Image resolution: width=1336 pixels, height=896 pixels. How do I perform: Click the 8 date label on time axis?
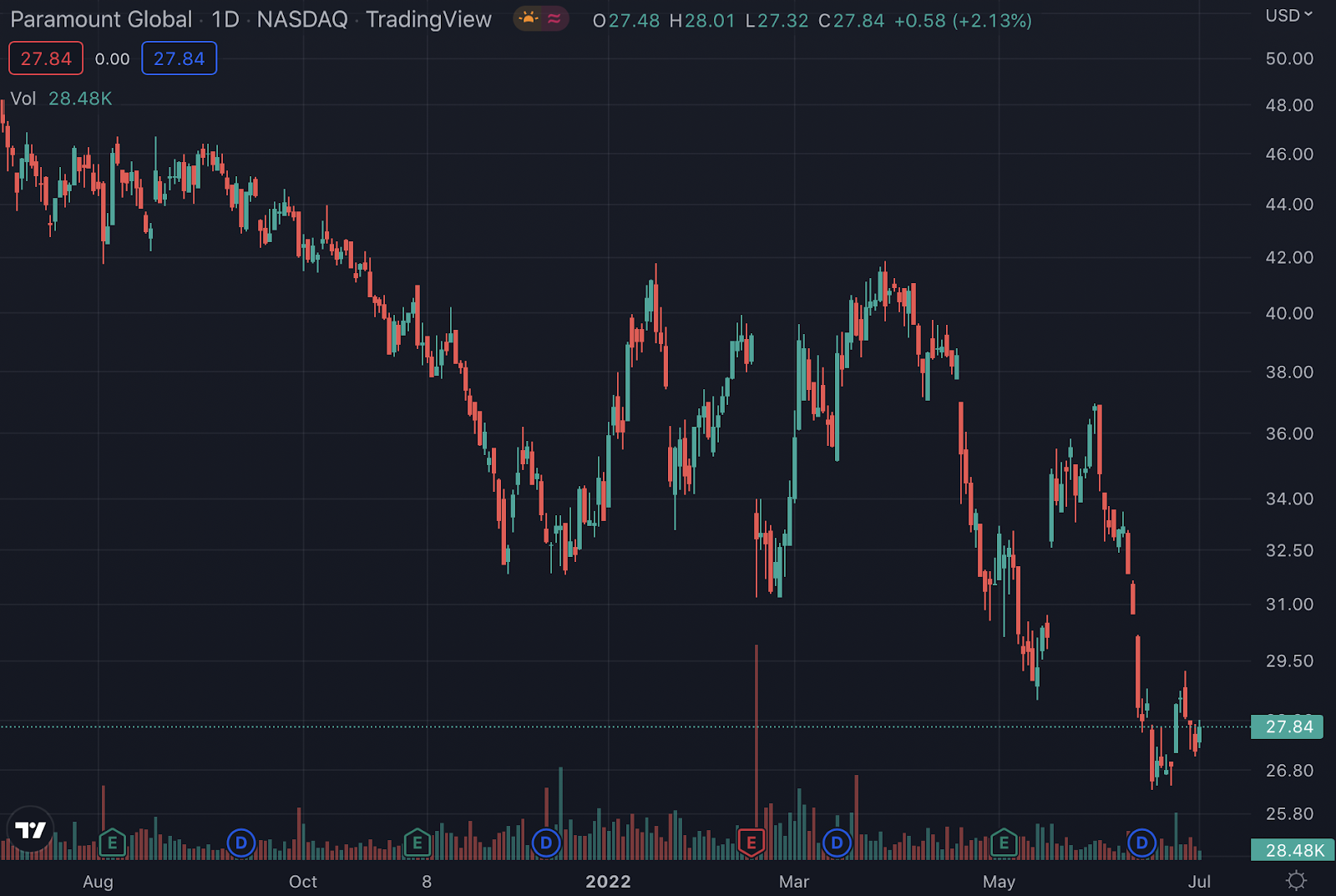click(427, 882)
